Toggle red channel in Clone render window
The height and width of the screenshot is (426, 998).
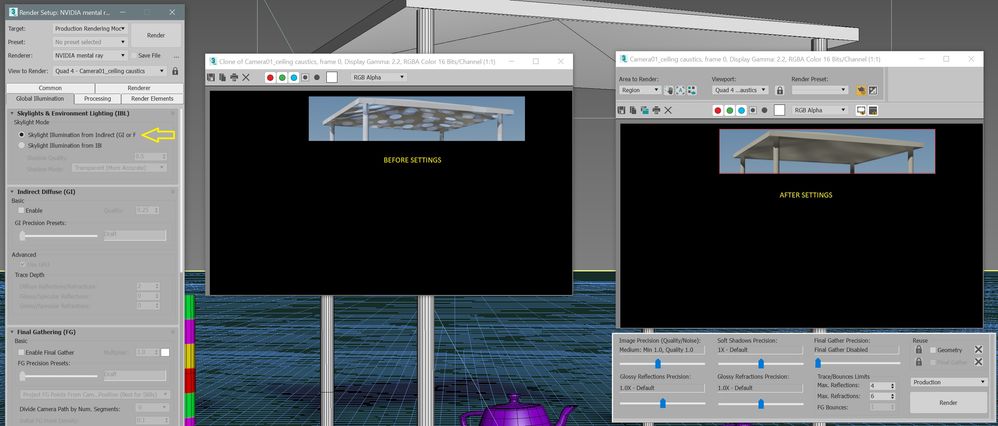click(271, 77)
